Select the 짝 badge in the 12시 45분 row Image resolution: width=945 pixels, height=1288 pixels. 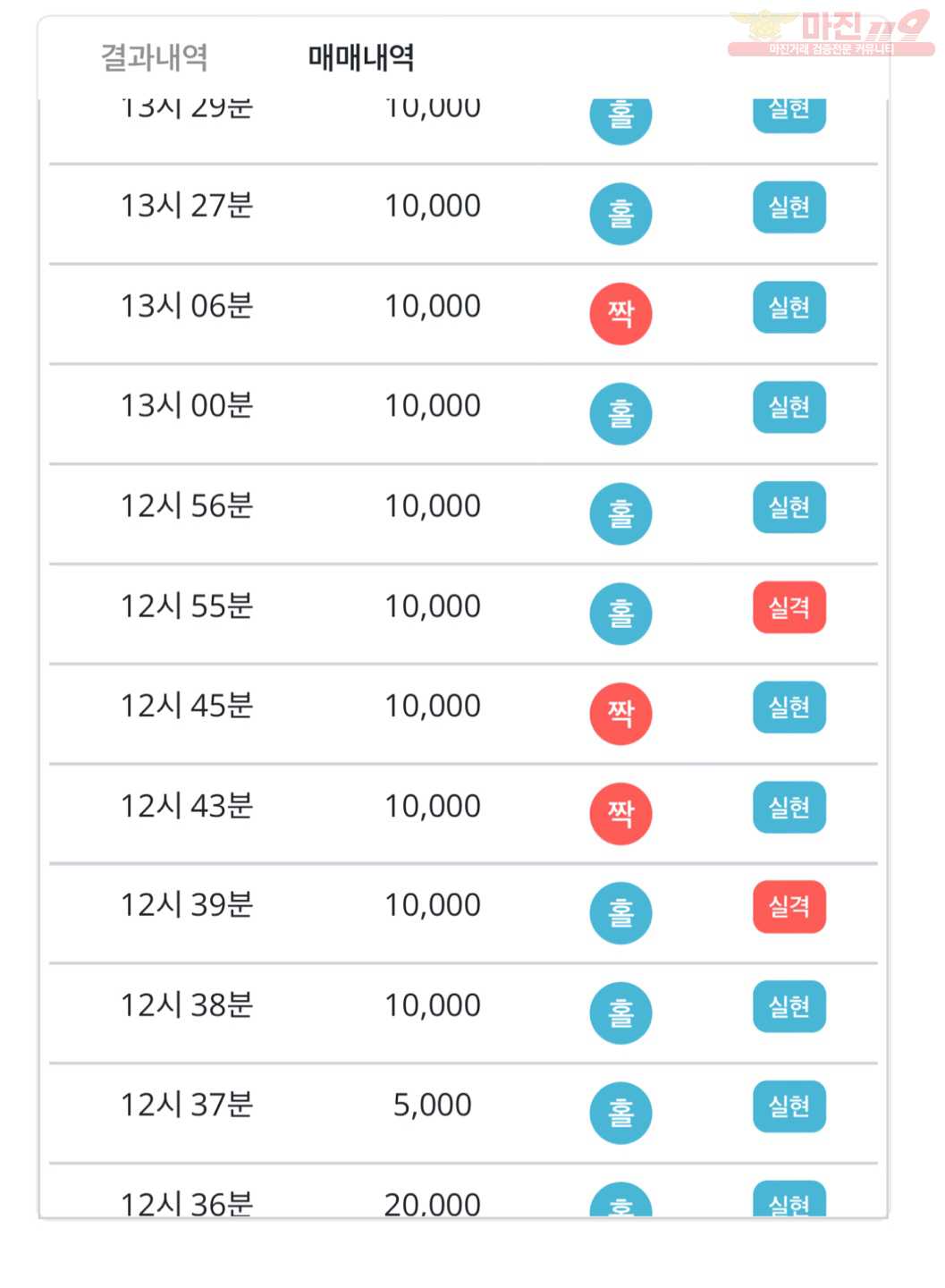(620, 714)
